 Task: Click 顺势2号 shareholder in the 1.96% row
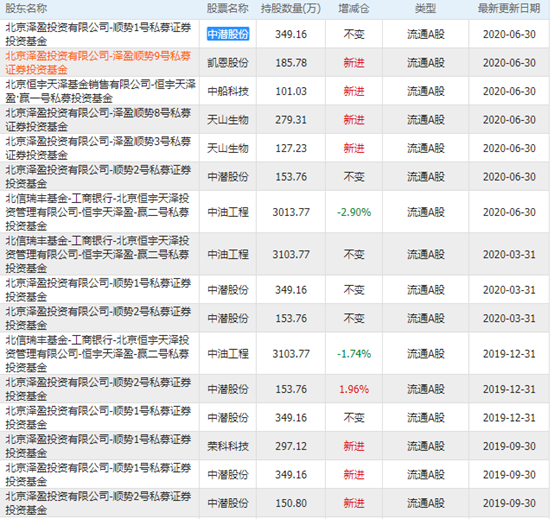(x=98, y=389)
